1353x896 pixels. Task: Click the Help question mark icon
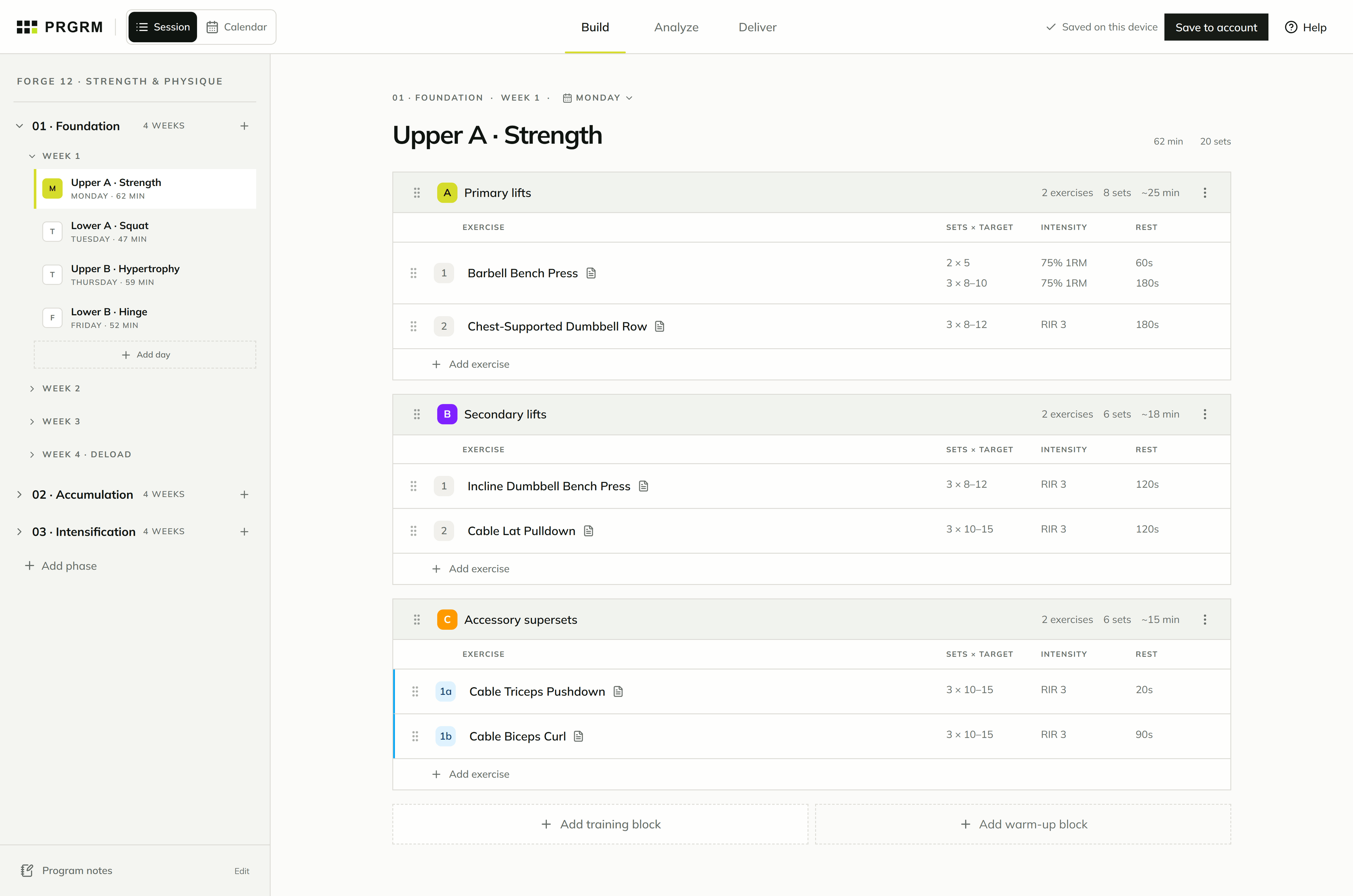(x=1291, y=27)
